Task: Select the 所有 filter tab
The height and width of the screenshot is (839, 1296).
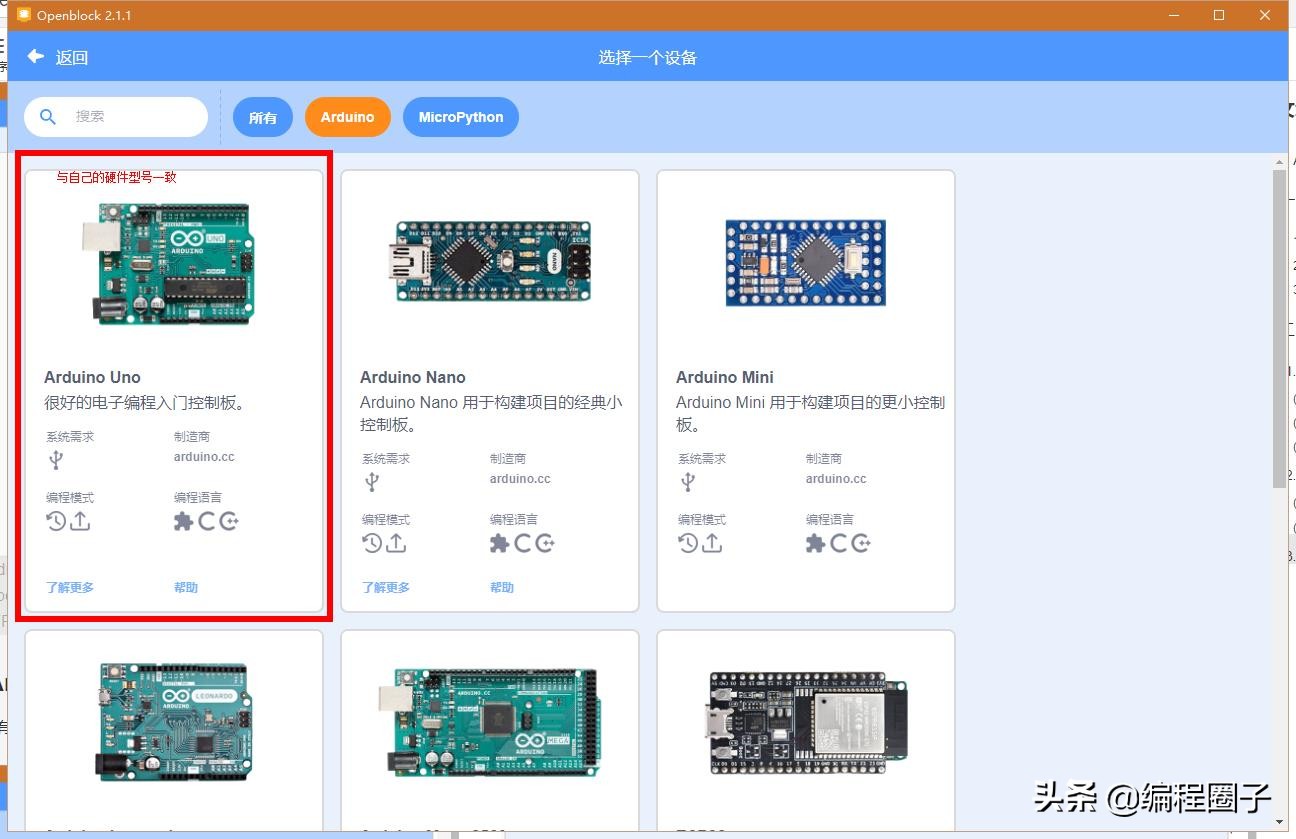Action: tap(263, 117)
